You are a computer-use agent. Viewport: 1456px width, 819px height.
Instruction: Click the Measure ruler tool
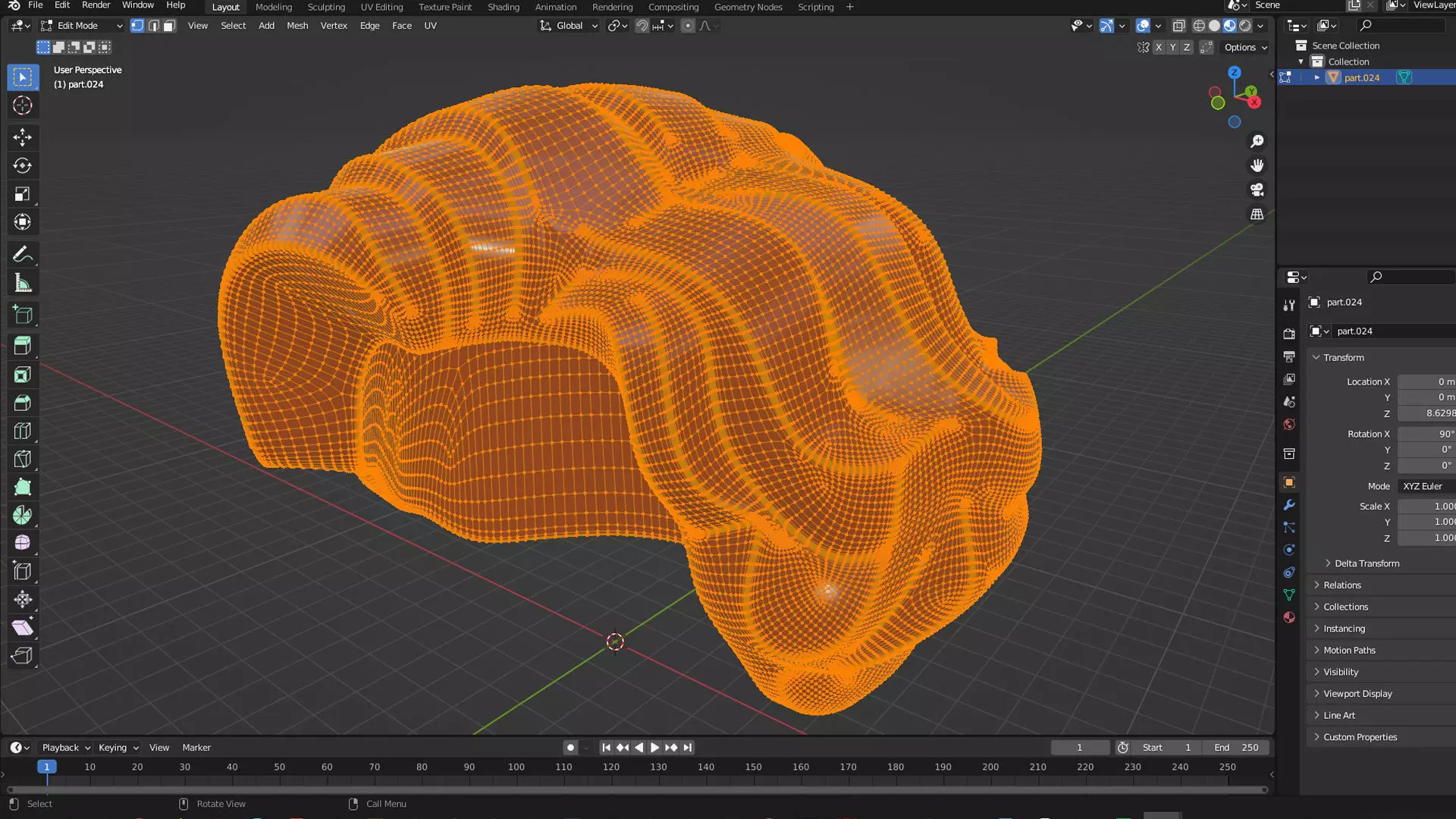22,284
